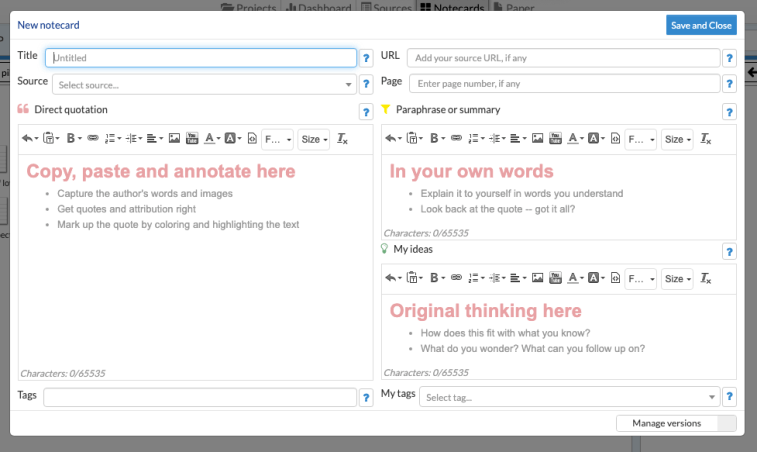Open numbered list in Direct quotation toolbar
The image size is (757, 452).
pyautogui.click(x=113, y=139)
